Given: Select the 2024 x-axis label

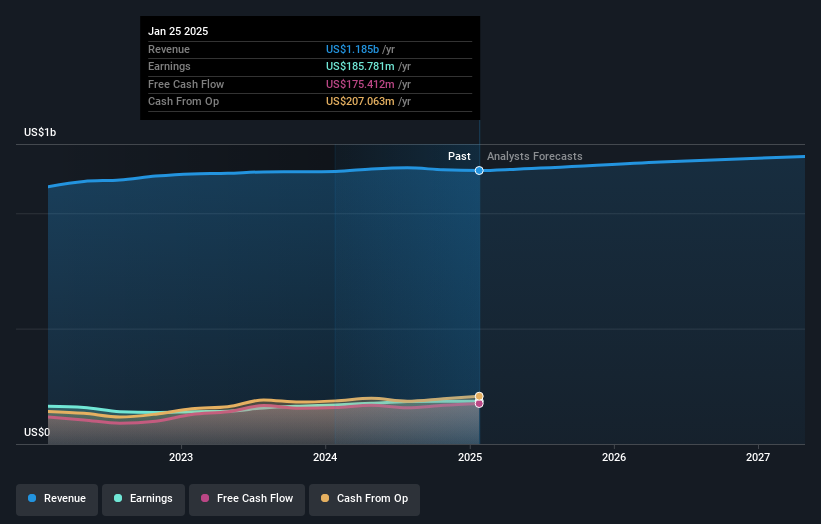Looking at the screenshot, I should [325, 457].
